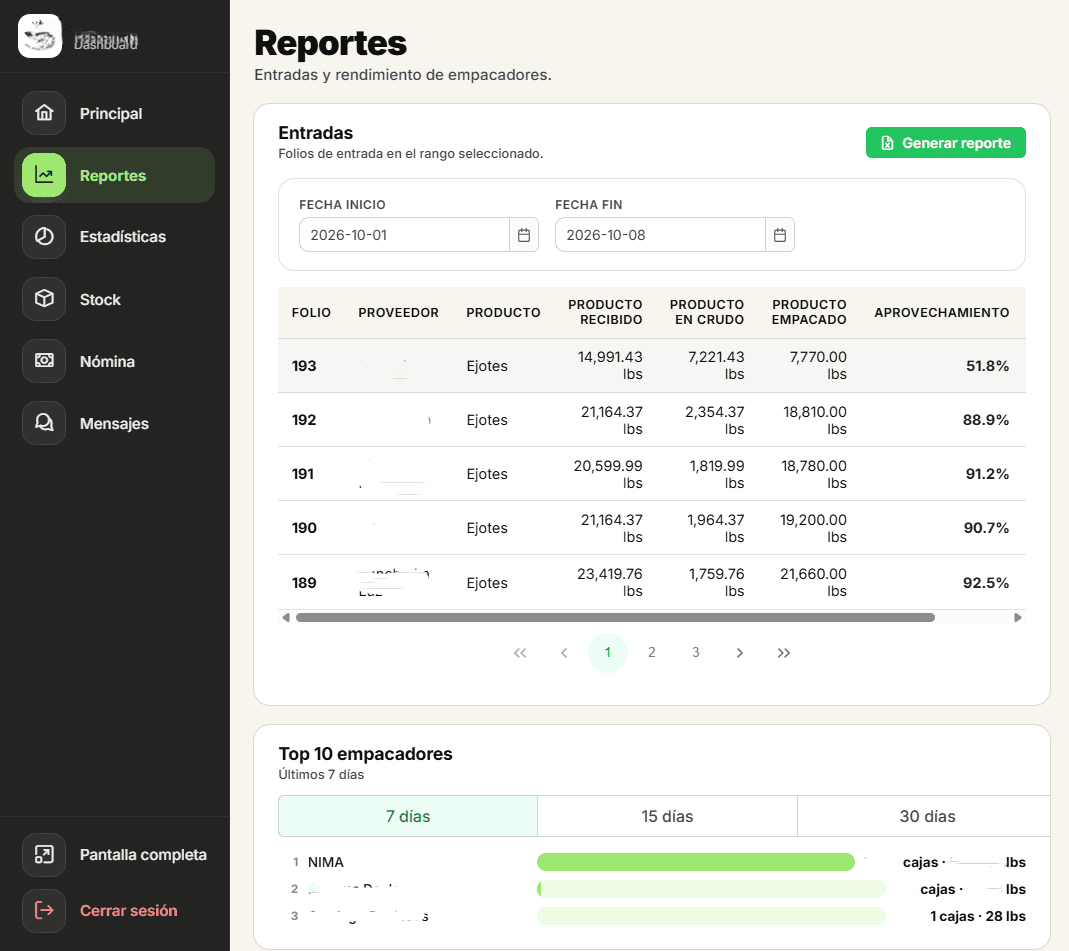Click the Cerrar sesión logout icon
Viewport: 1069px width, 951px height.
tap(44, 910)
